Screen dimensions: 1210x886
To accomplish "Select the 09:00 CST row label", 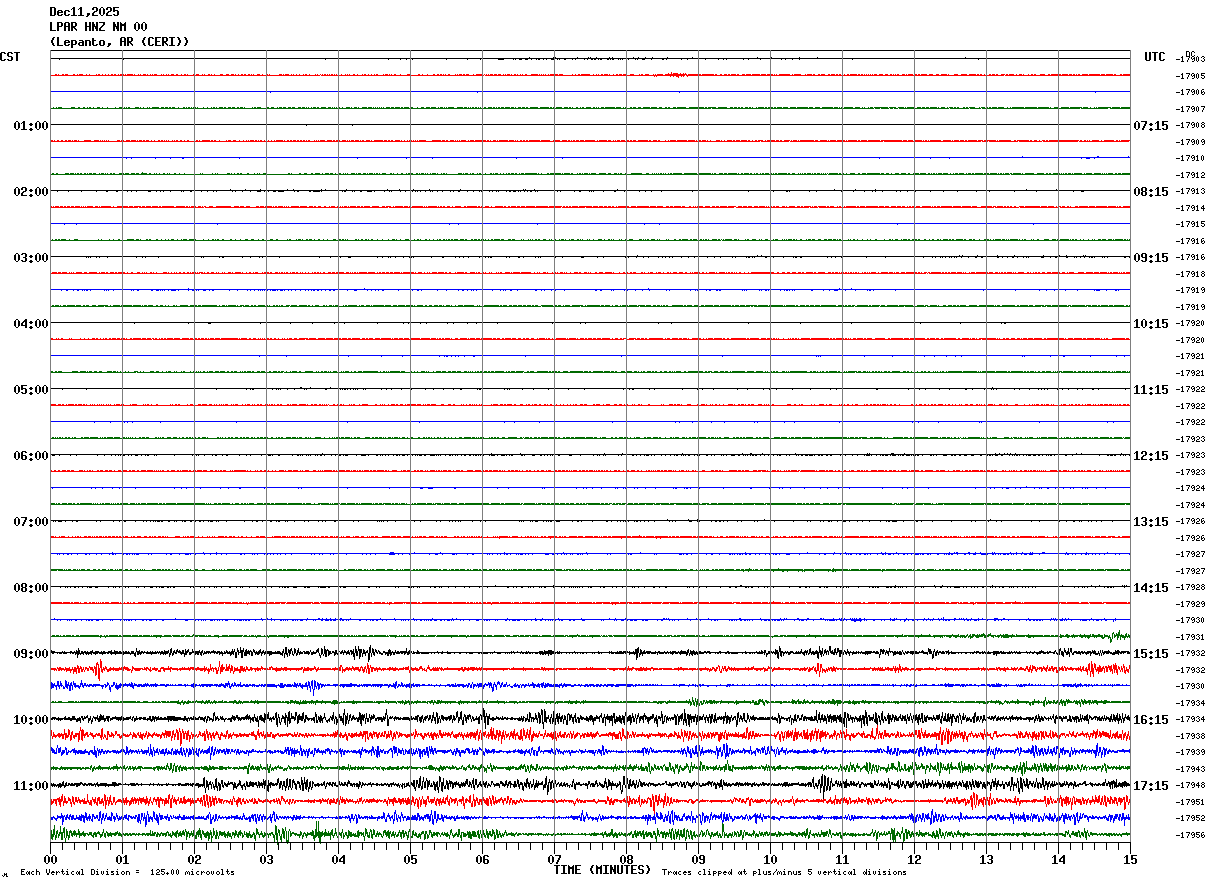I will [31, 654].
